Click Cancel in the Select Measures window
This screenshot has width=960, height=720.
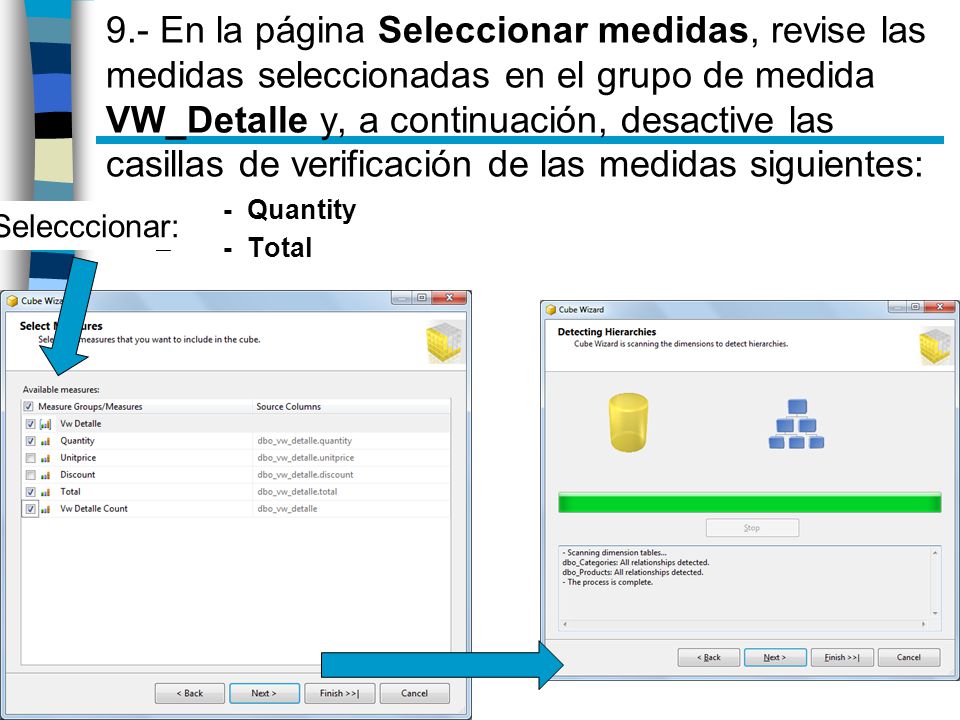[x=414, y=693]
